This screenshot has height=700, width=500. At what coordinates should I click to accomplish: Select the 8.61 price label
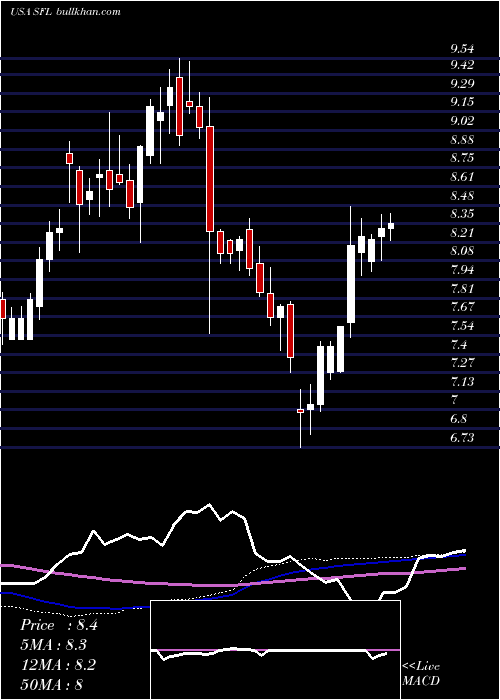pyautogui.click(x=462, y=177)
